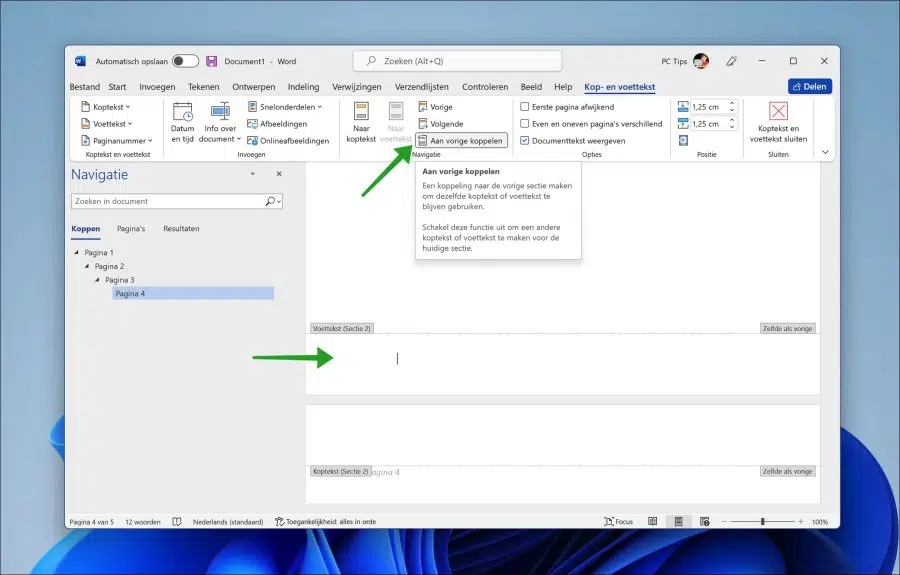Click the Delen button

(809, 87)
